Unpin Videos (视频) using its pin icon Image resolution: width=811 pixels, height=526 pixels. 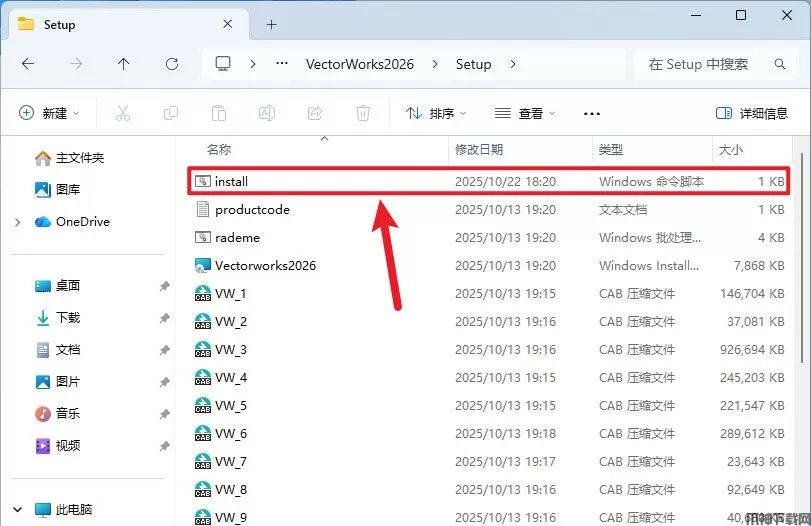164,446
